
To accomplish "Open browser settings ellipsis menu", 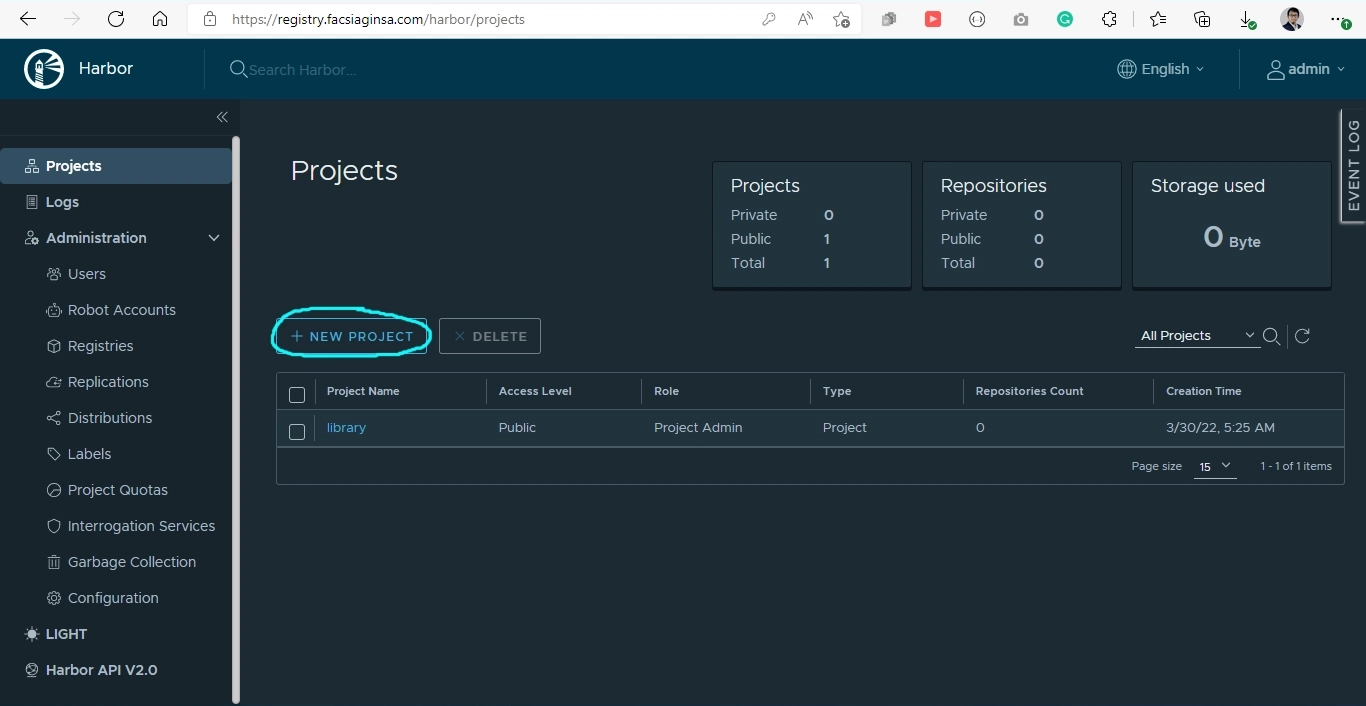I will click(1340, 19).
